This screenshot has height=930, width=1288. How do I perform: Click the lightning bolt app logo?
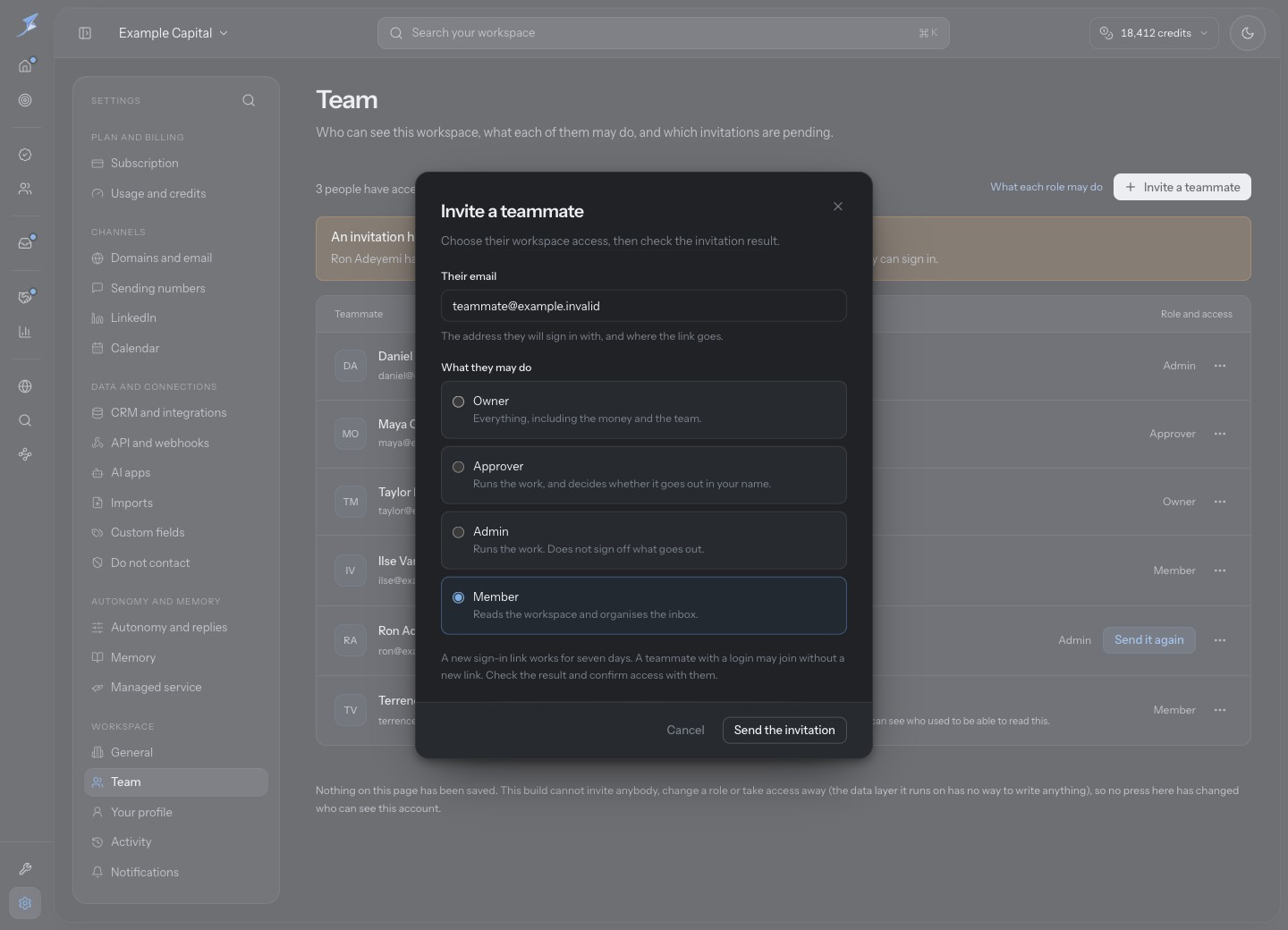click(27, 24)
